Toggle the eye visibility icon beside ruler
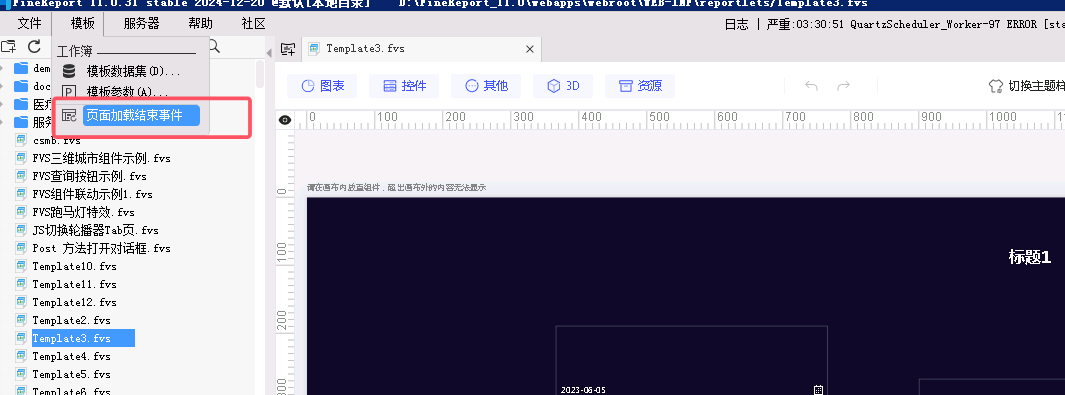The image size is (1065, 395). [285, 119]
